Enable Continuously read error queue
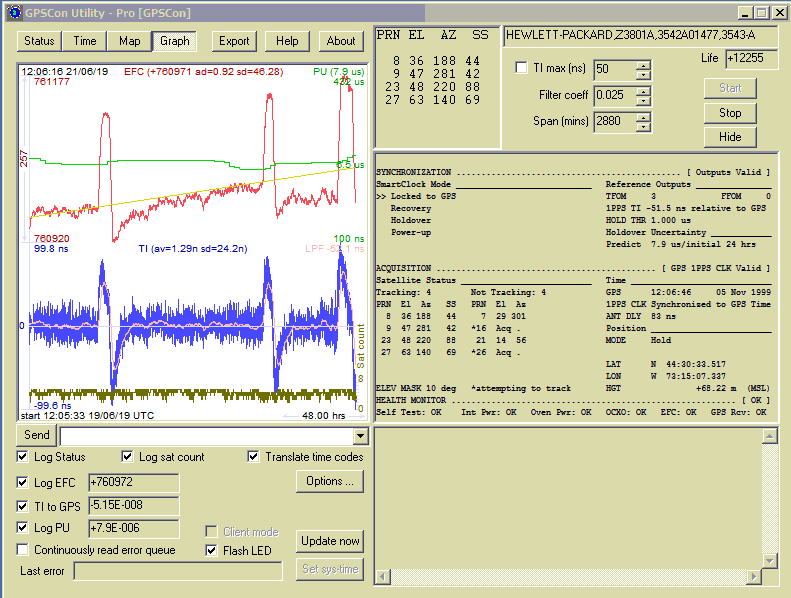The height and width of the screenshot is (598, 791). point(23,550)
